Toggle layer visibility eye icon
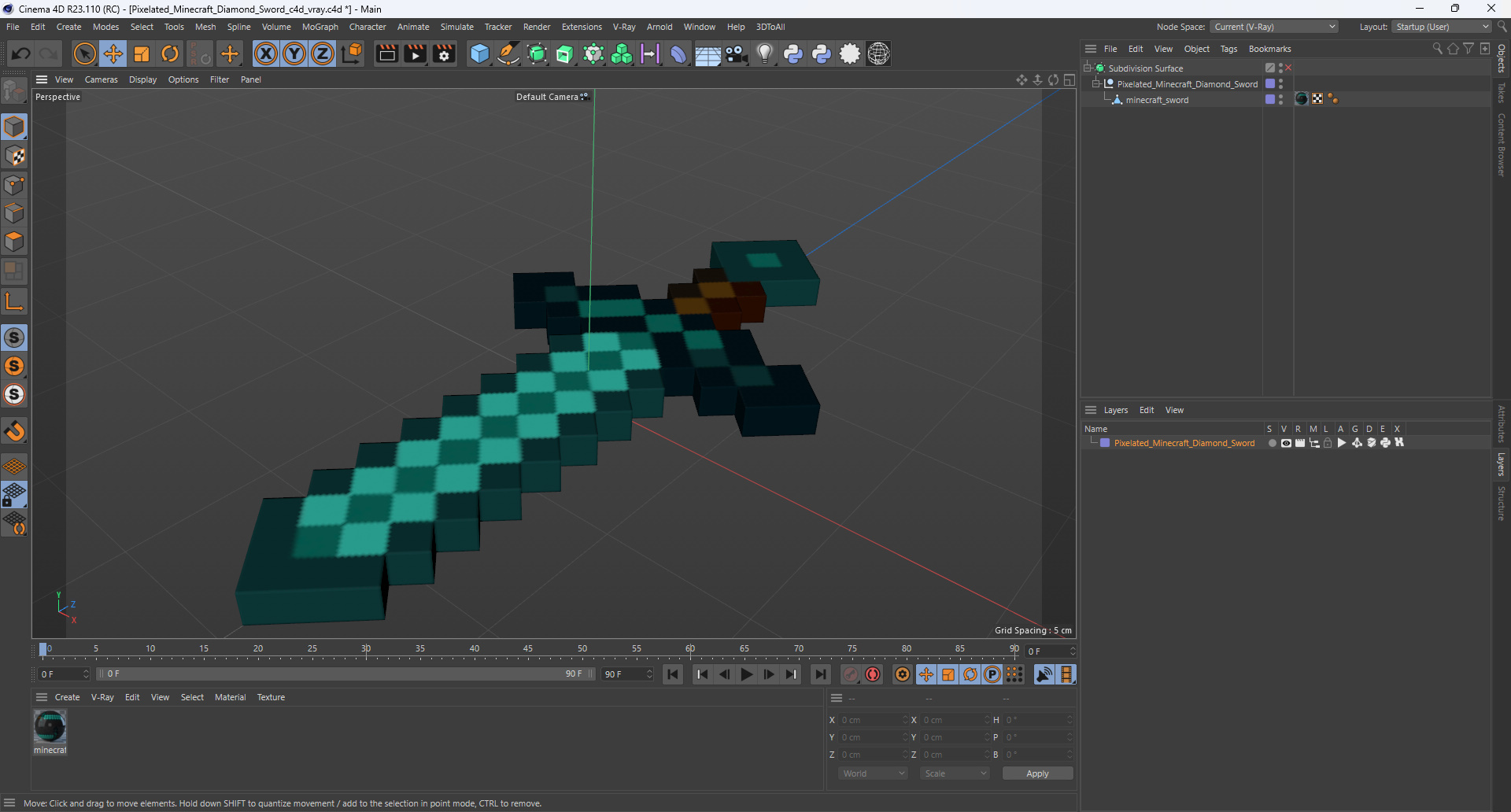Image resolution: width=1511 pixels, height=812 pixels. click(1286, 443)
